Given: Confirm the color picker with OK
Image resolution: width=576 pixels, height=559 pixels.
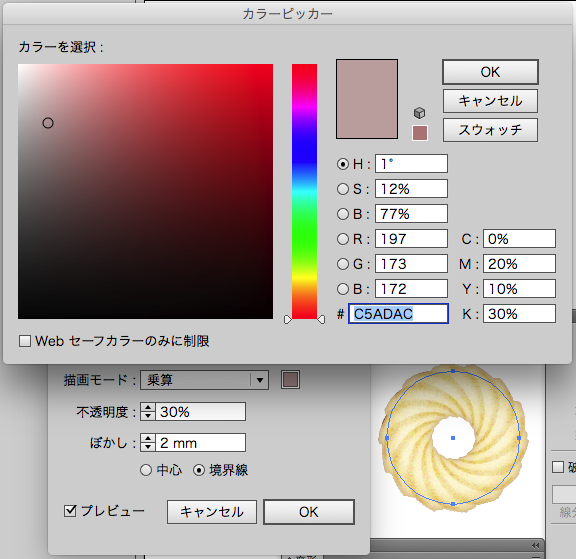Looking at the screenshot, I should coord(490,72).
